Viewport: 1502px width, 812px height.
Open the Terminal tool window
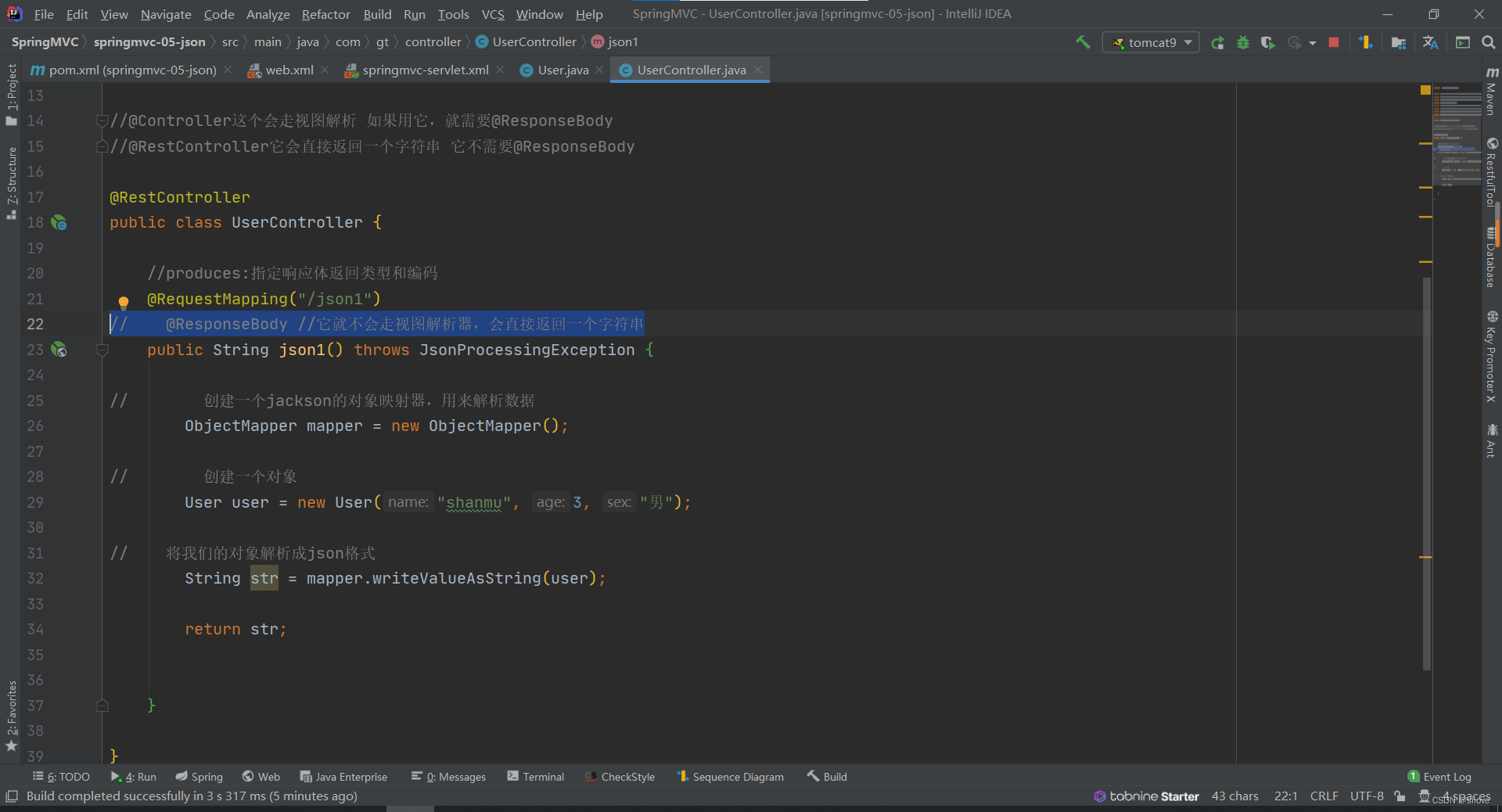tap(543, 776)
